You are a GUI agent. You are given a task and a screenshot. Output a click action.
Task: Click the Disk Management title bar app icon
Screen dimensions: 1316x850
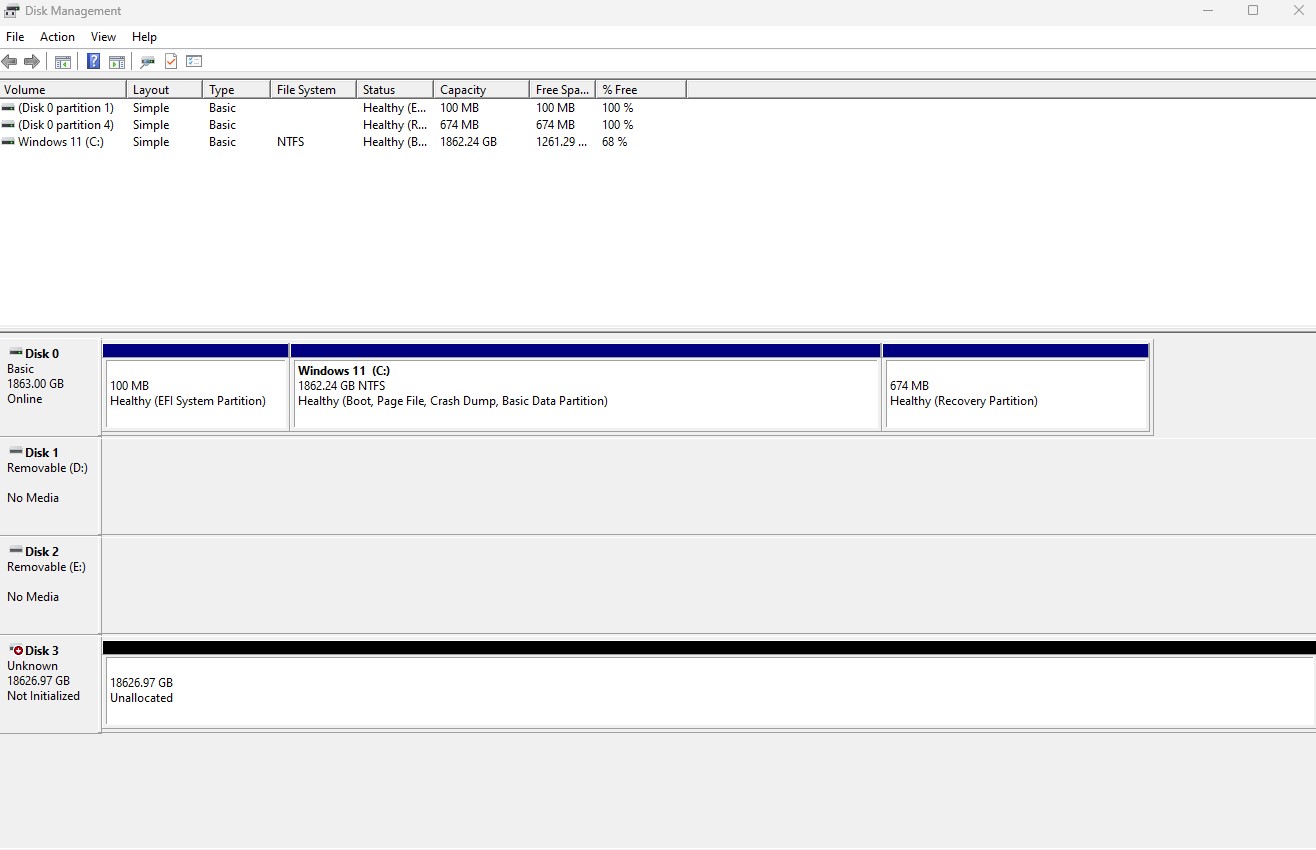pos(12,11)
